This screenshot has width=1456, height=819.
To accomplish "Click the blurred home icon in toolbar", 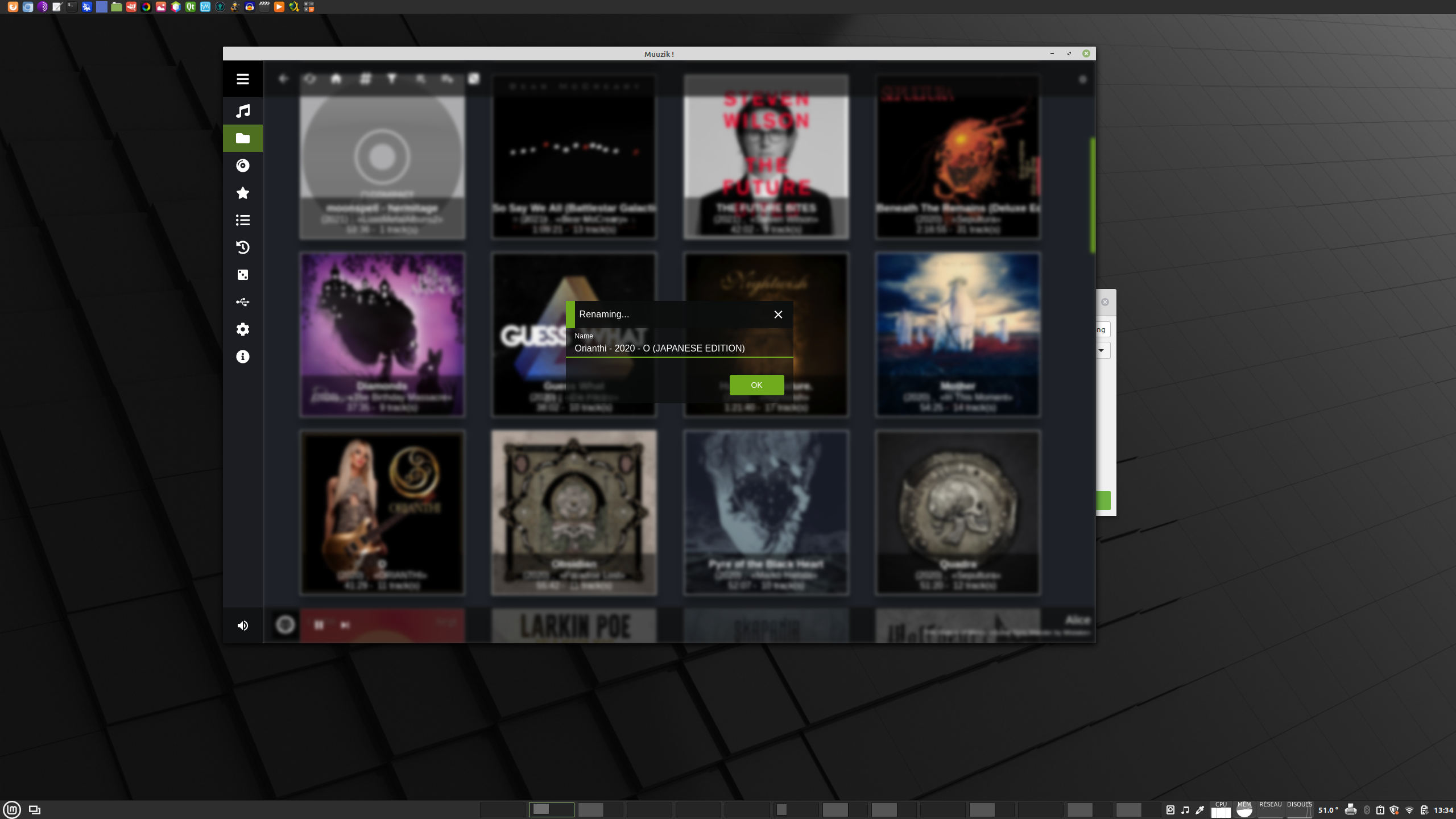I will point(336,79).
